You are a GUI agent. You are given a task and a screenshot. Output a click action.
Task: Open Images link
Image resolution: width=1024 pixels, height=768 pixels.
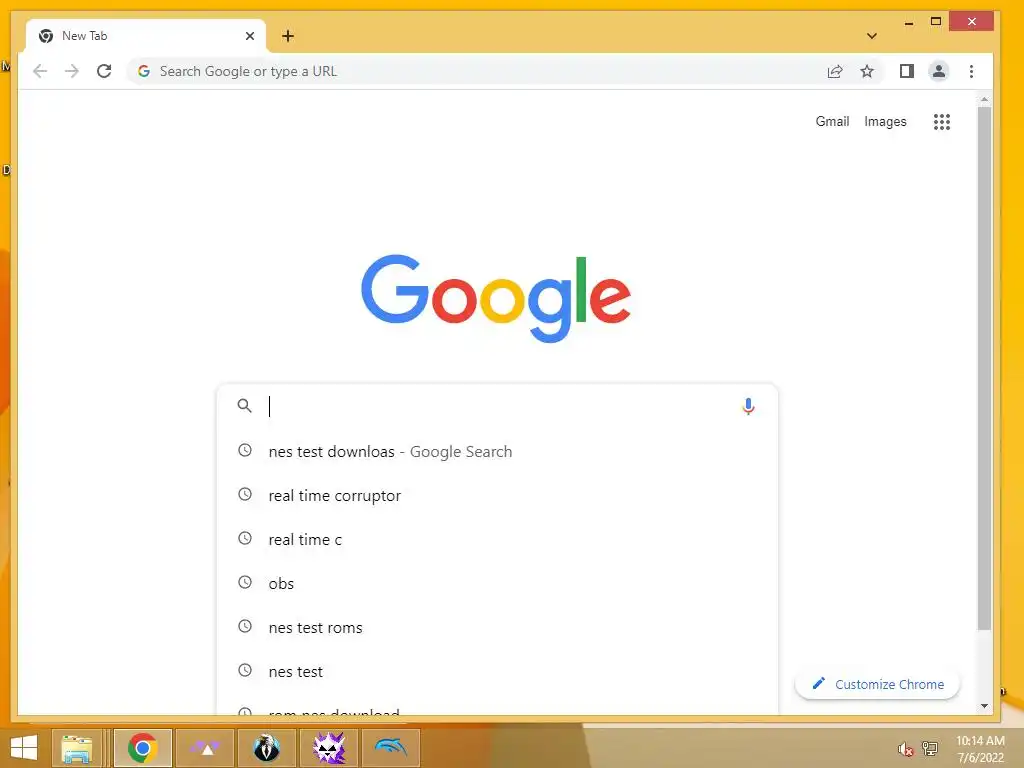coord(885,121)
